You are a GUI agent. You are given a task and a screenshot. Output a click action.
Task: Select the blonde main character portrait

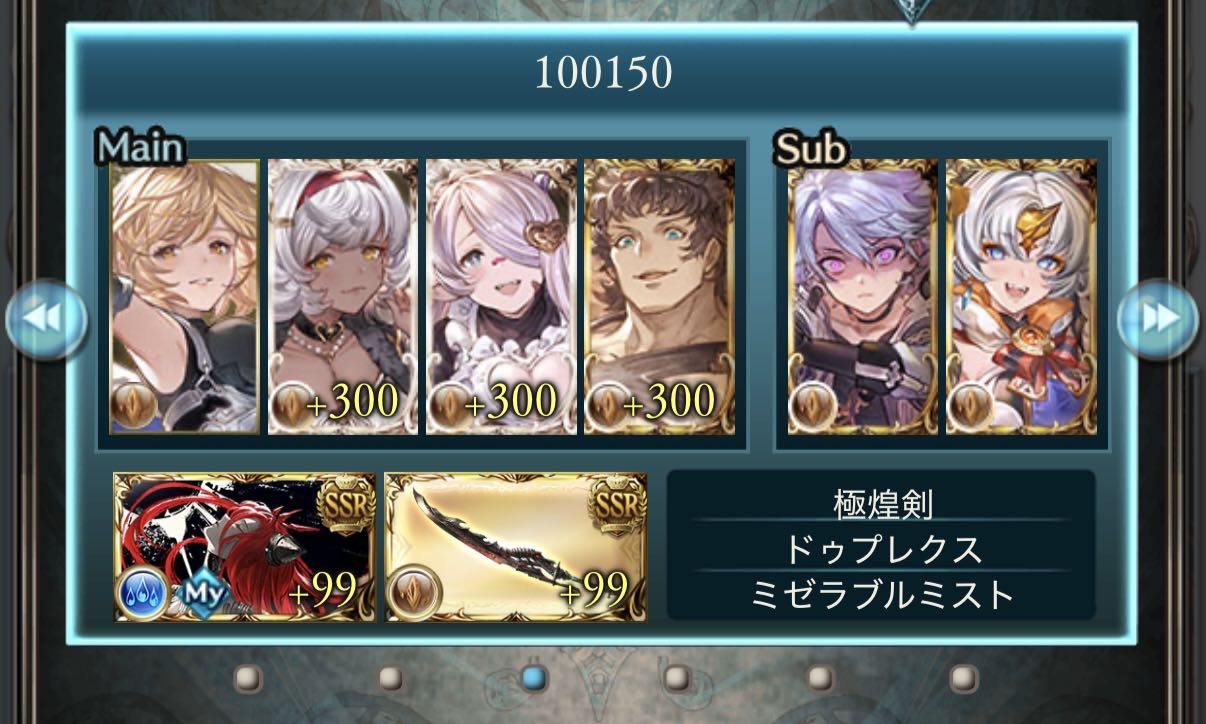[184, 297]
